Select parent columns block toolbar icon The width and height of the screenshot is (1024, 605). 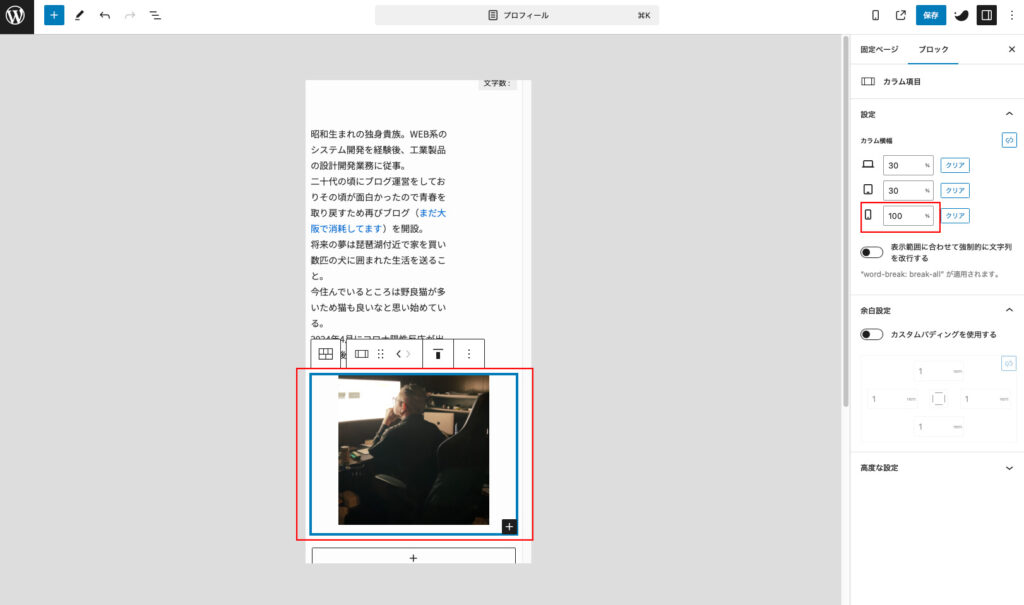pyautogui.click(x=325, y=354)
